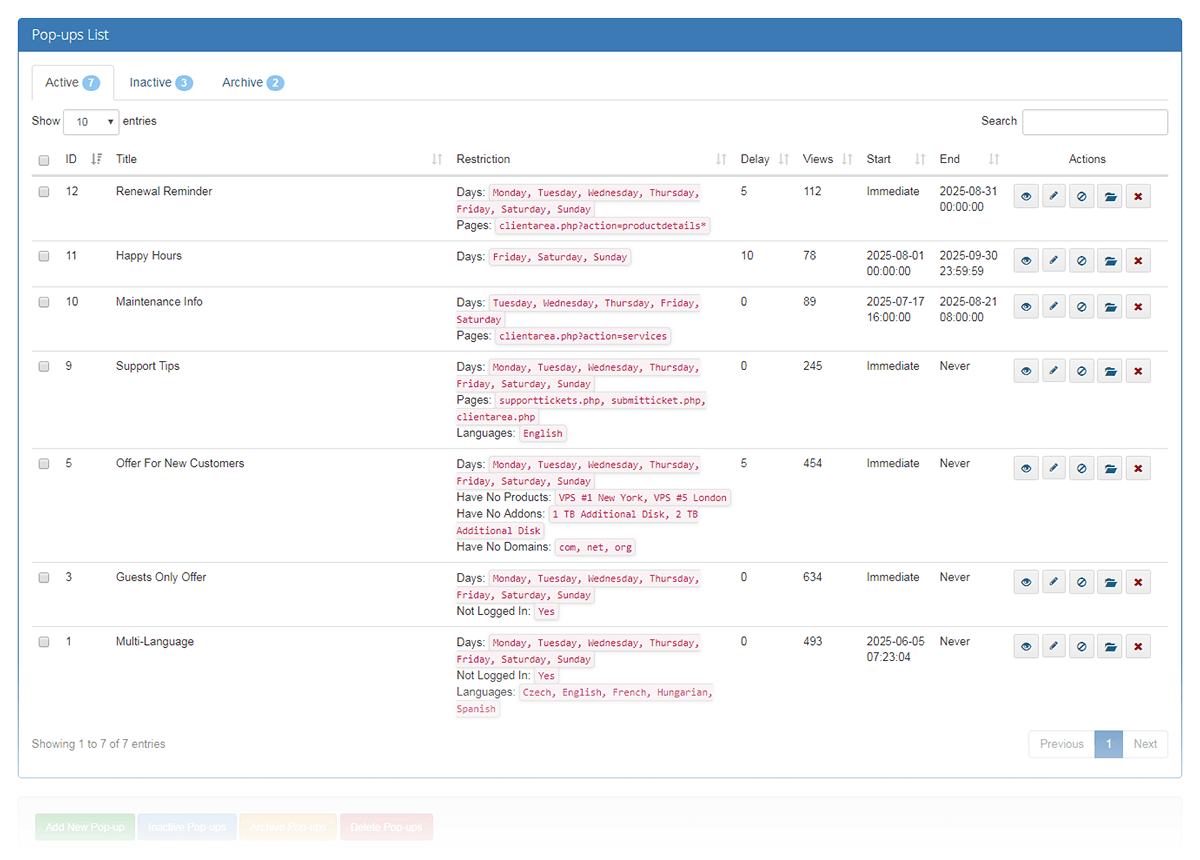Preview the Multi-Language pop-up (eye icon)

pyautogui.click(x=1026, y=647)
